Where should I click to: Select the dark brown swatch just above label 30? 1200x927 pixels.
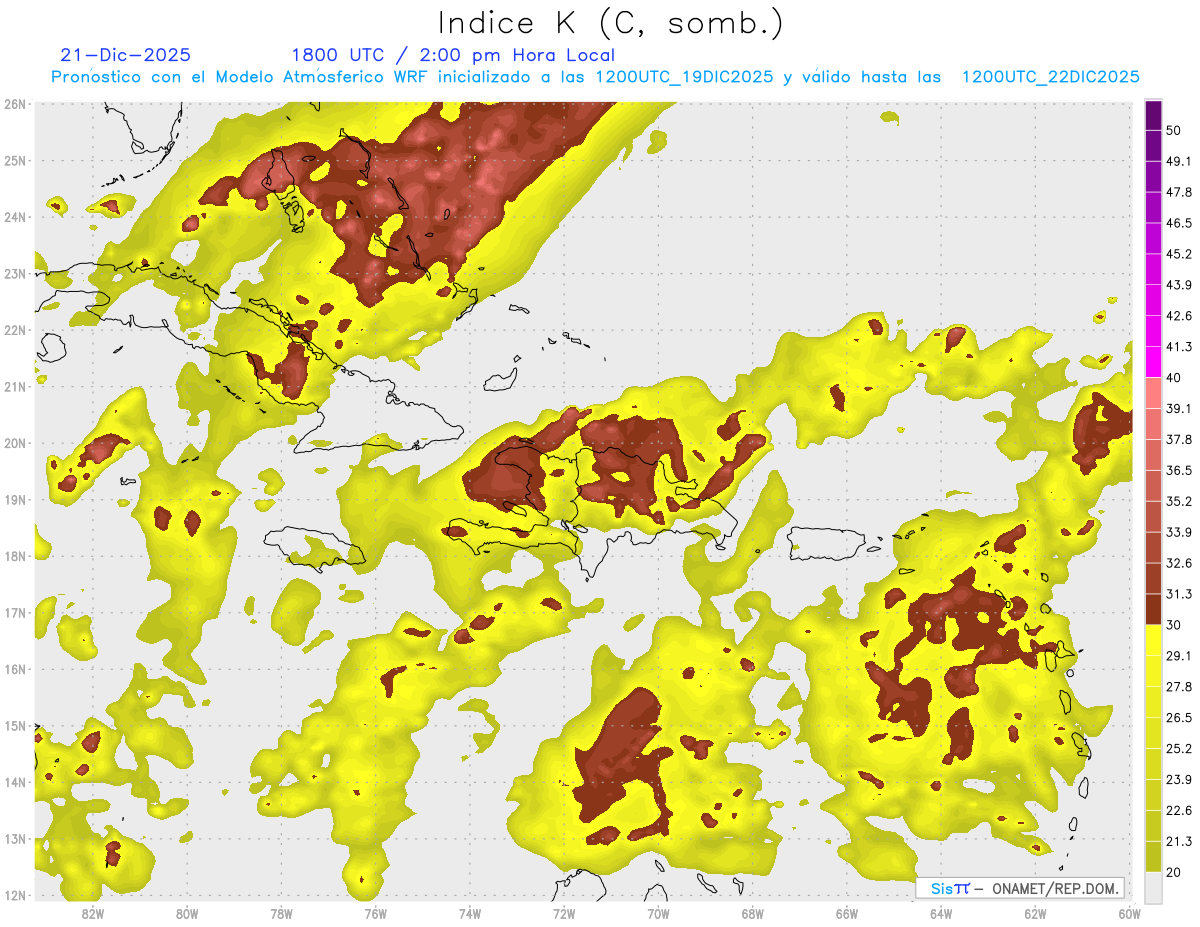1153,608
